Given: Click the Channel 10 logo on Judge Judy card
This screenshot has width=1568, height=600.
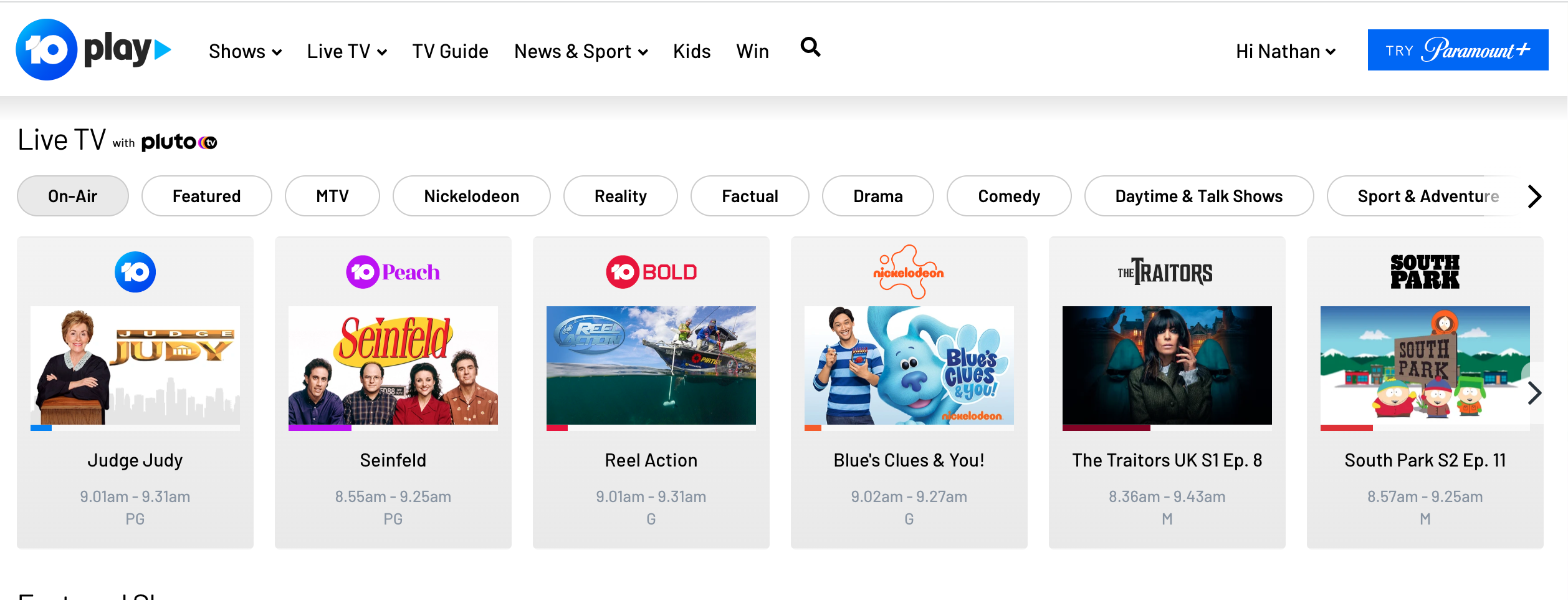Looking at the screenshot, I should (x=135, y=272).
